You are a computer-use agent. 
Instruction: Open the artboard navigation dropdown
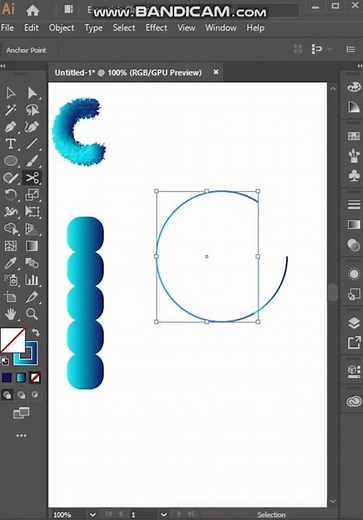163,515
